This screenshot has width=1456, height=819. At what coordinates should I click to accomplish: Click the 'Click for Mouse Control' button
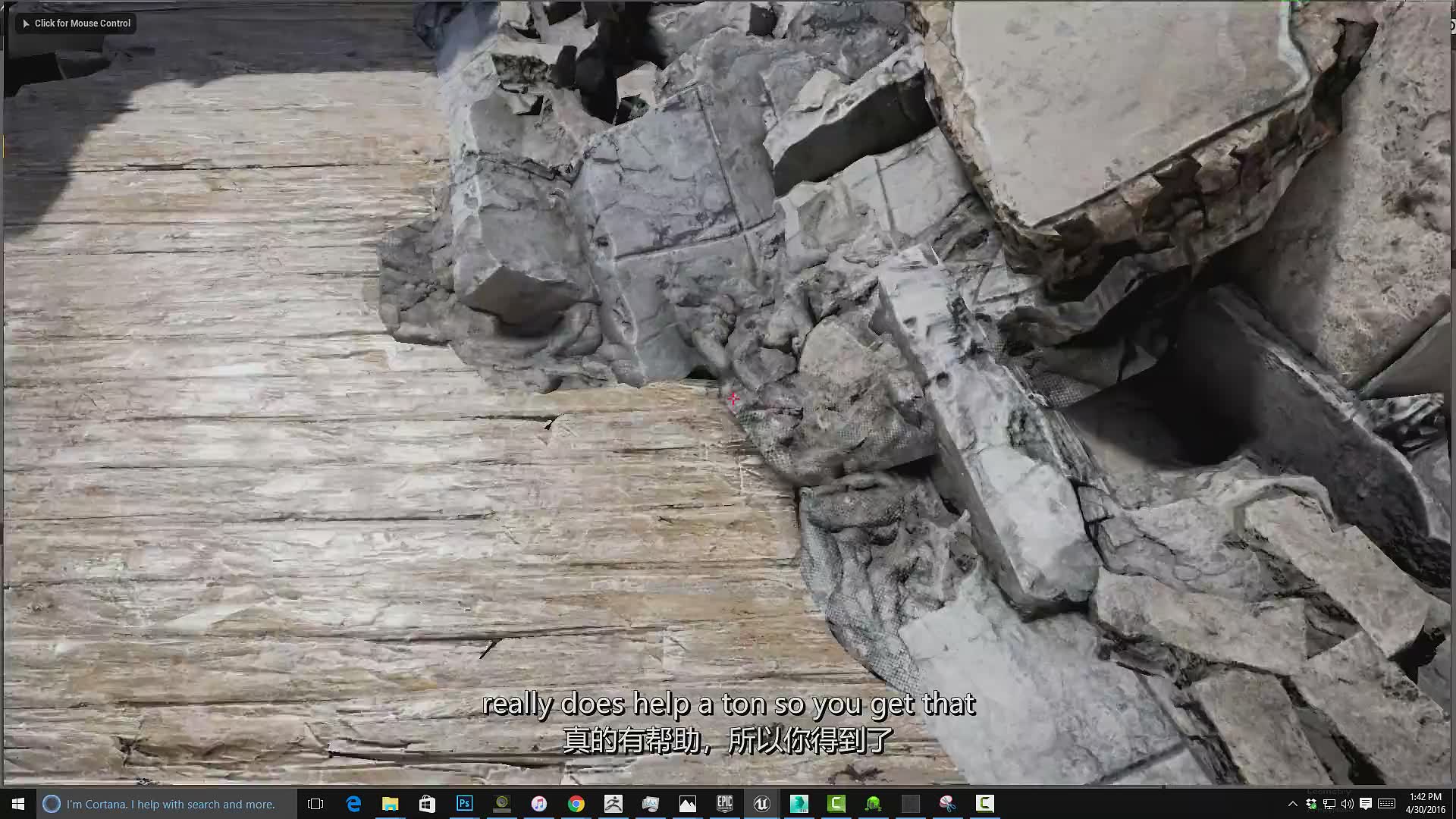pos(75,24)
